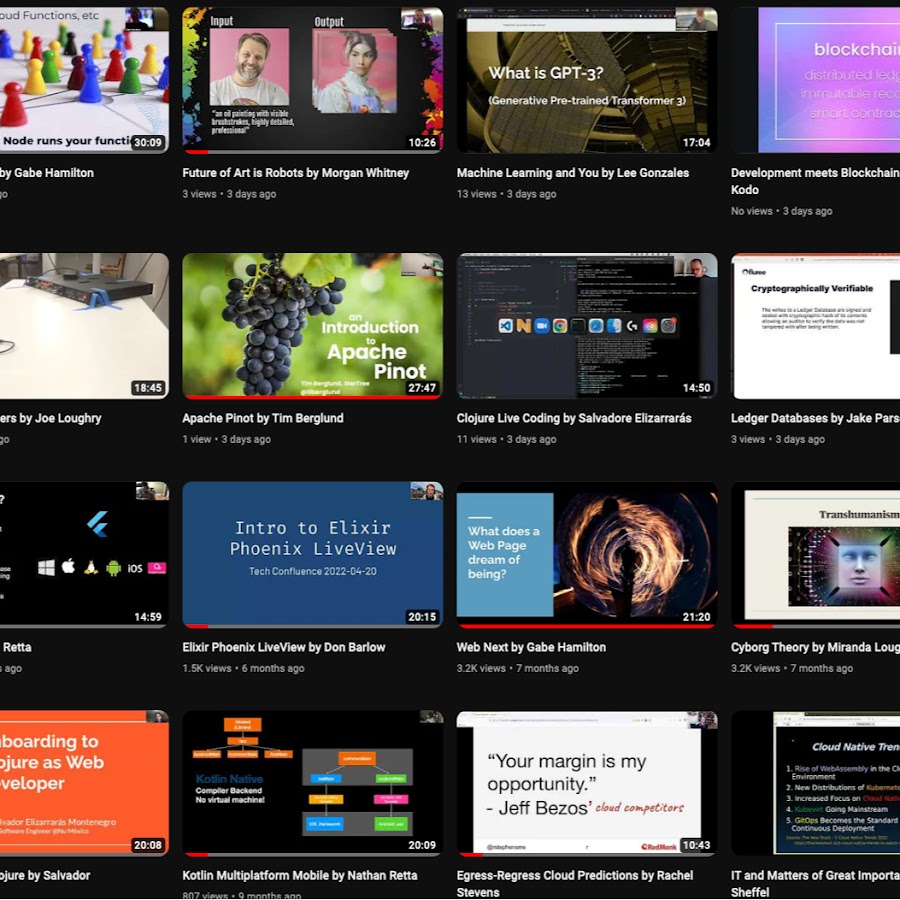Click the progress bar under Future of Art thumbnail
The image size is (900, 900).
312,152
